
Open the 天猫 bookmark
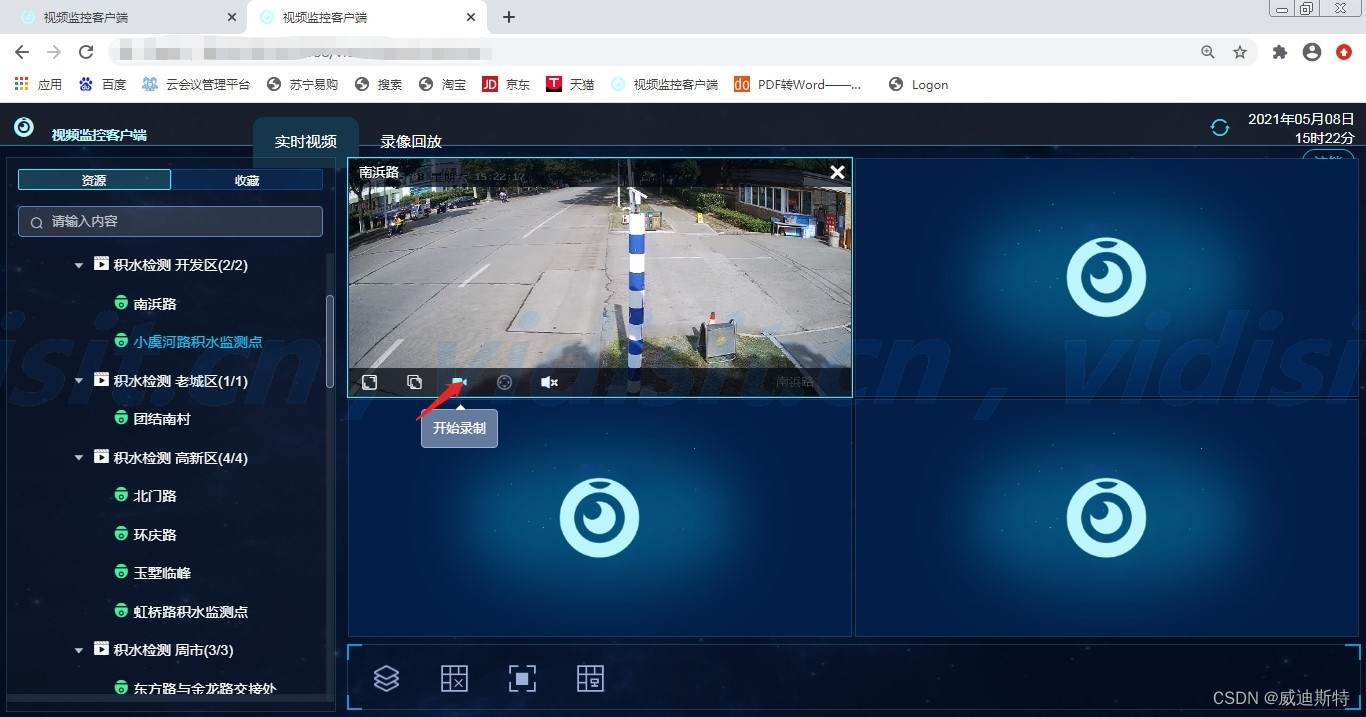(x=571, y=85)
